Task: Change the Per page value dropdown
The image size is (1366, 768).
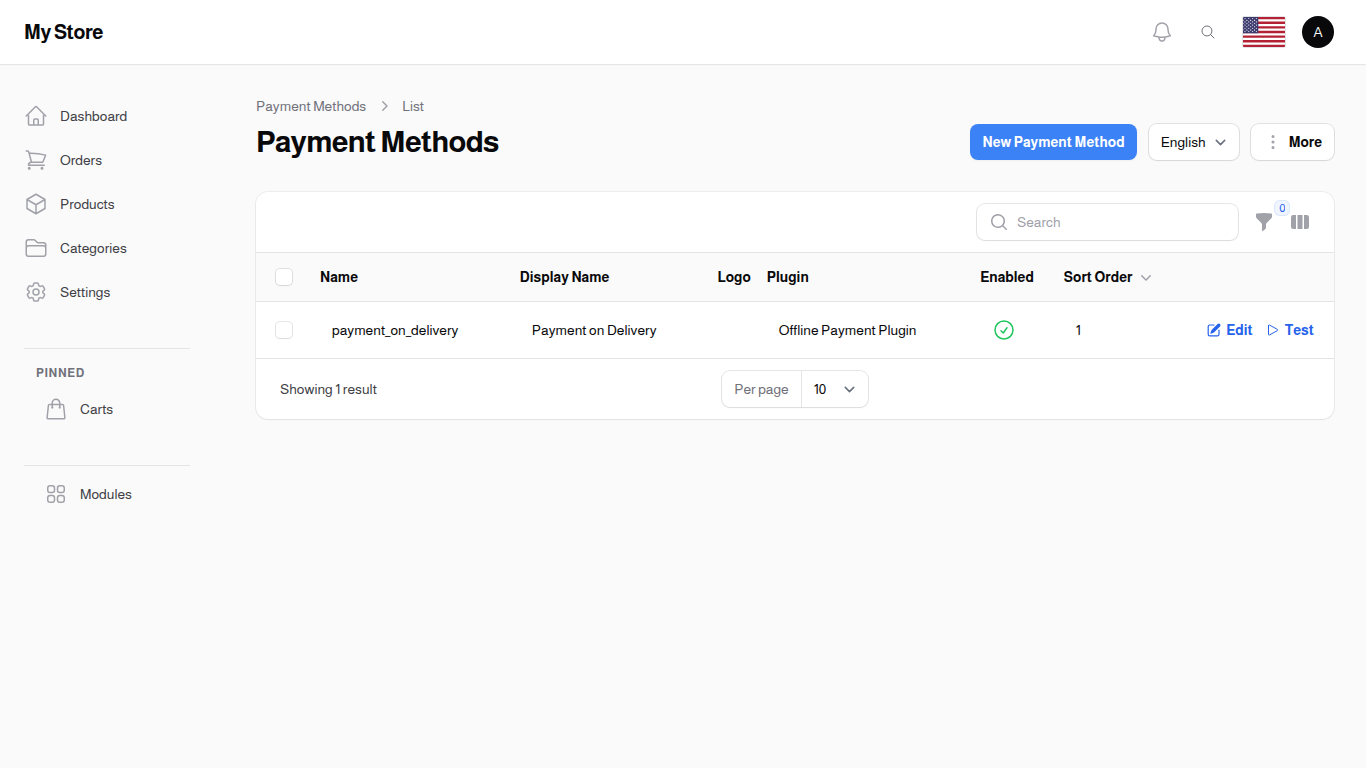Action: [834, 389]
